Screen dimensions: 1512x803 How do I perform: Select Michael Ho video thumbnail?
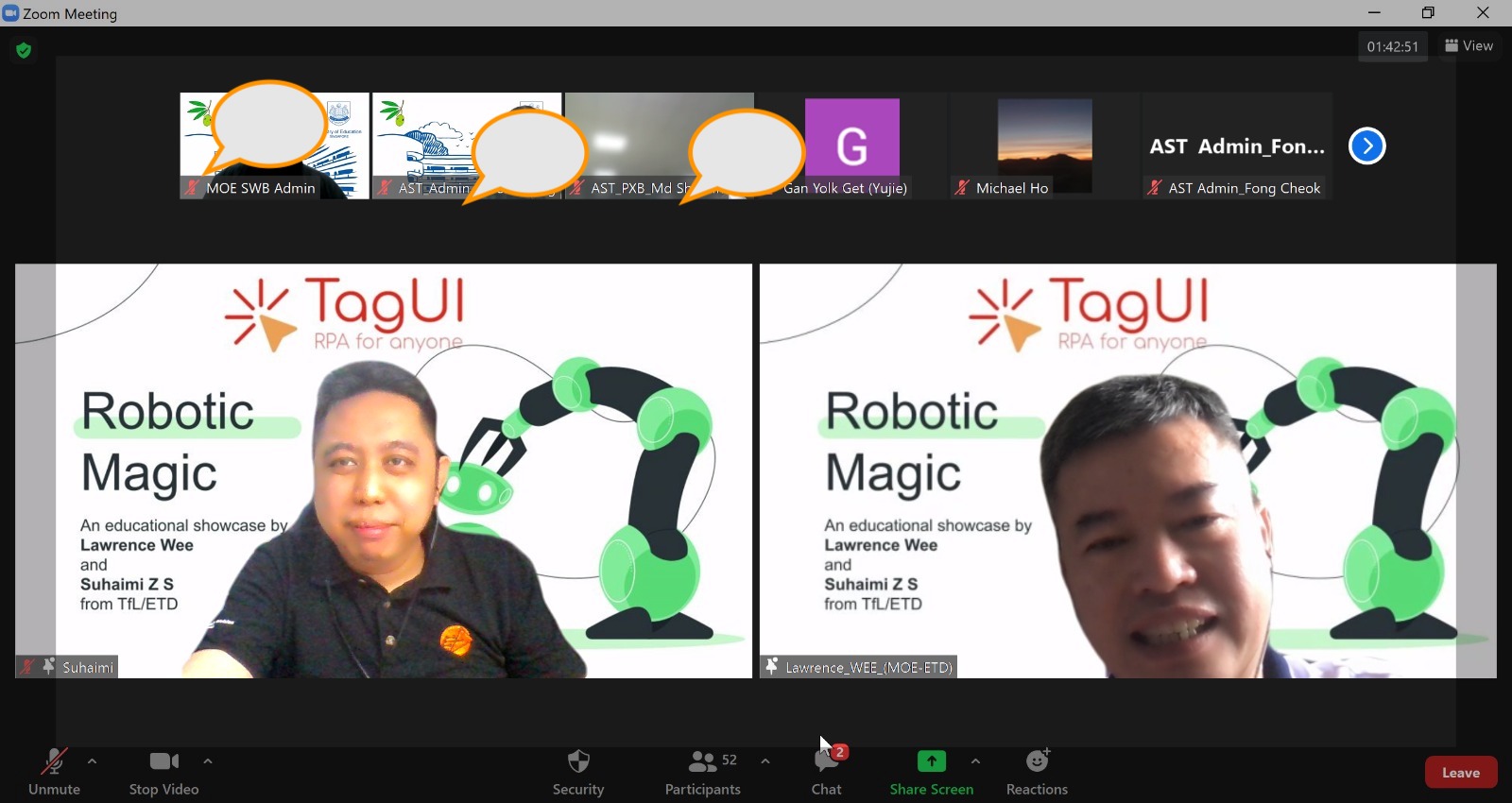(x=1045, y=145)
